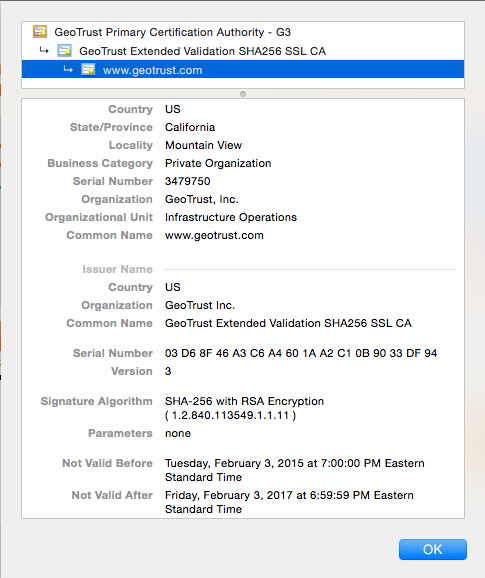The image size is (485, 578).
Task: Click the Signature Algorithm label
Action: (x=97, y=401)
